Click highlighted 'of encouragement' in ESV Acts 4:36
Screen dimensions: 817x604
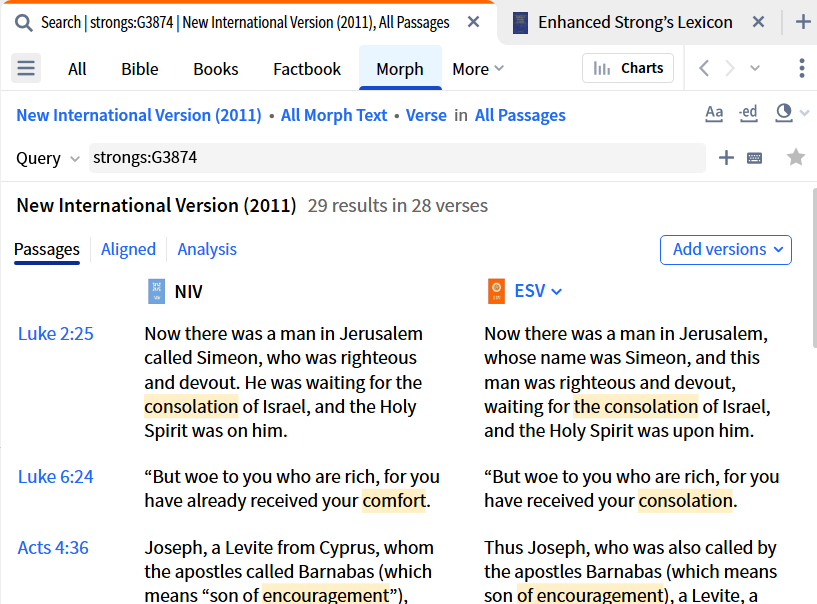pyautogui.click(x=591, y=595)
